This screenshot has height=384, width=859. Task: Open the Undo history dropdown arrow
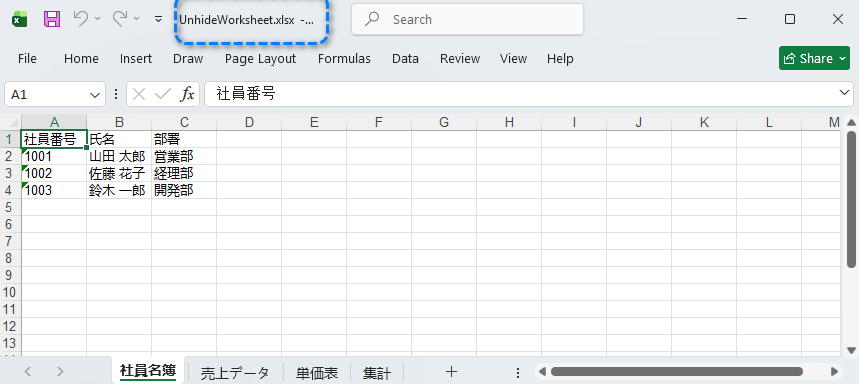(x=98, y=19)
